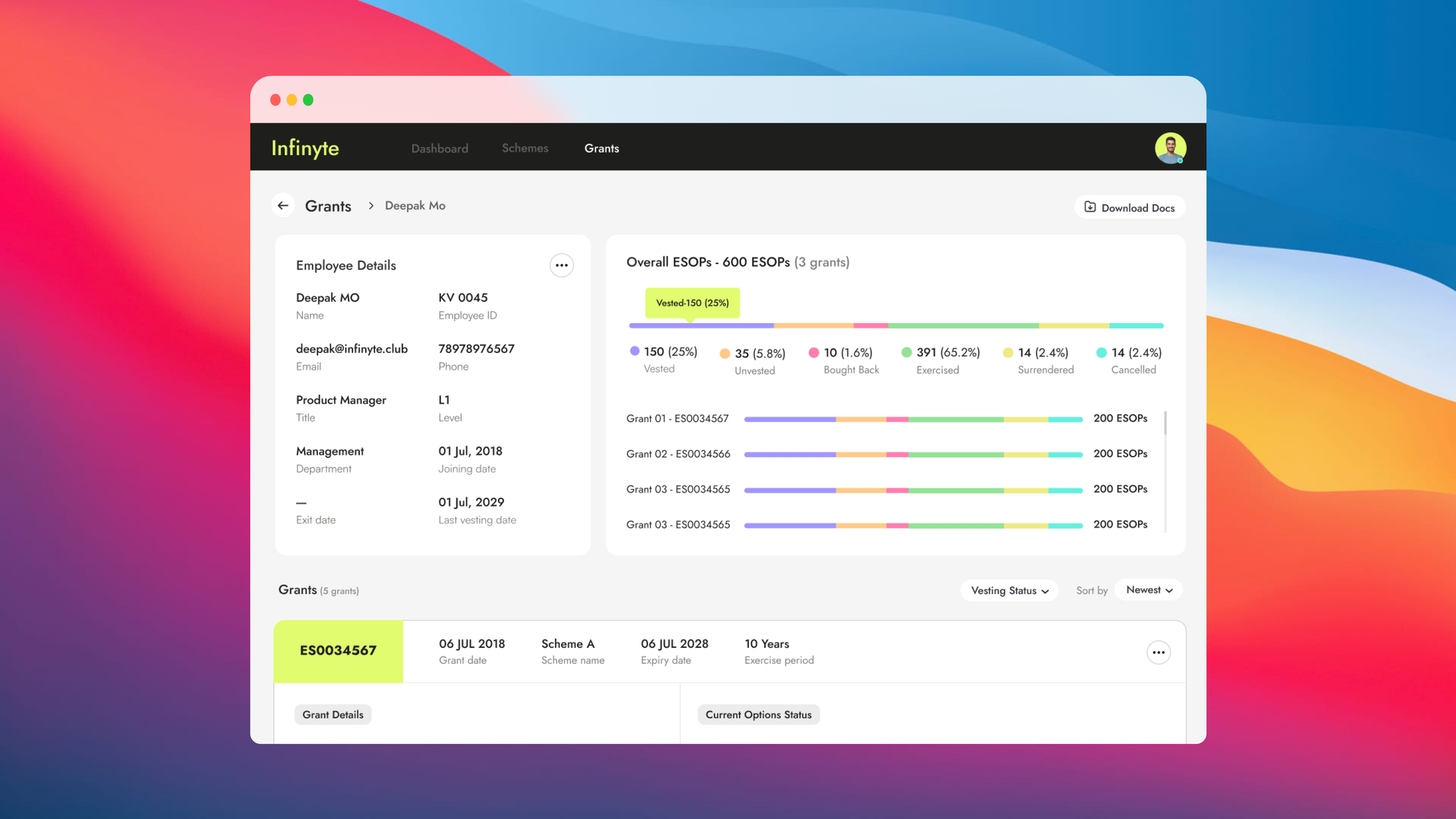Open ES0034567 grant card more options

point(1158,652)
